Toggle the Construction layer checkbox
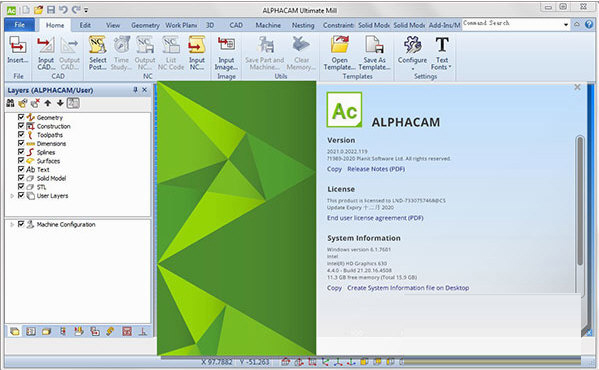599x370 pixels. [x=21, y=126]
